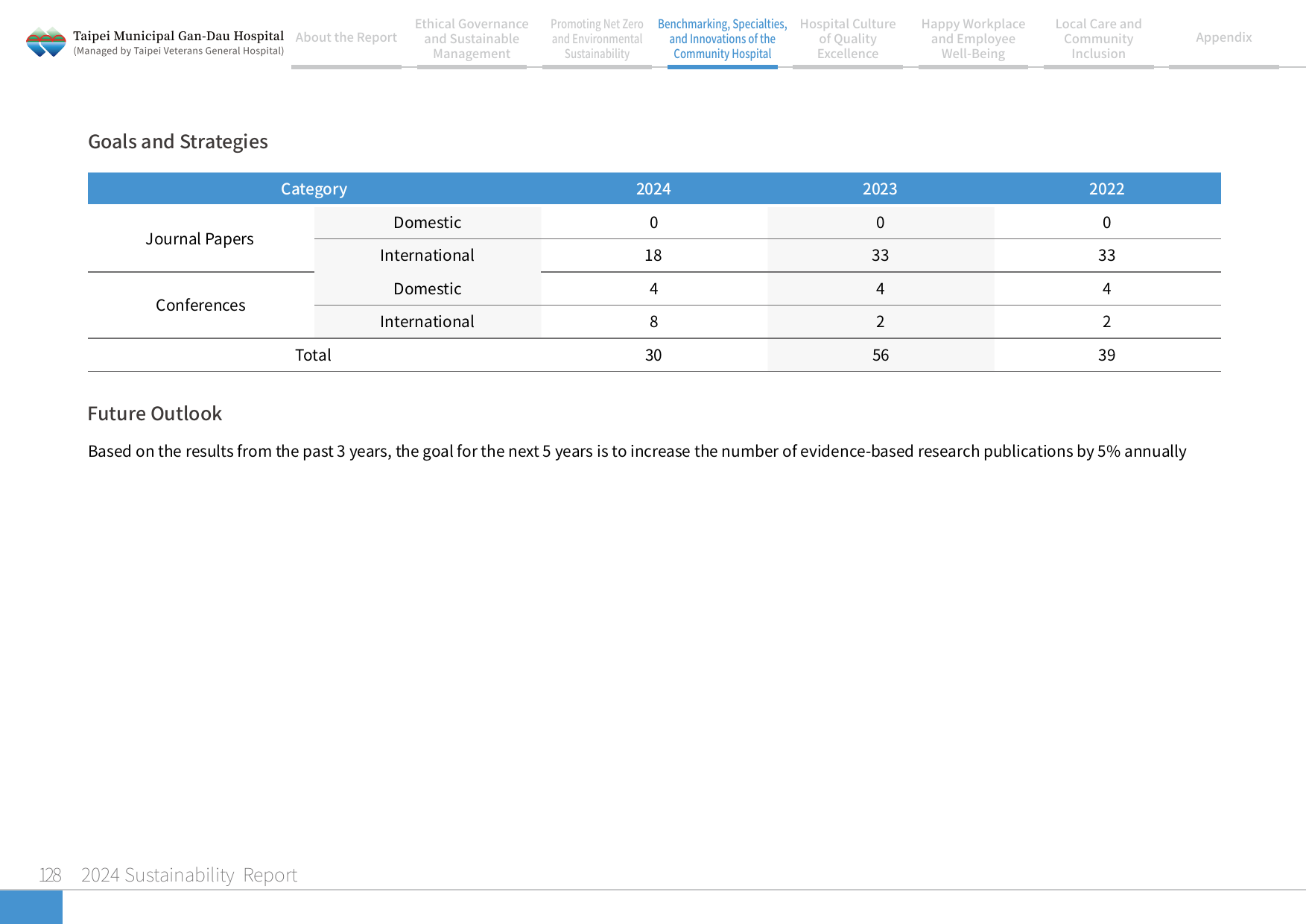Screen dimensions: 1306x924
Task: Select the Journal Papers row label
Action: click(x=200, y=238)
